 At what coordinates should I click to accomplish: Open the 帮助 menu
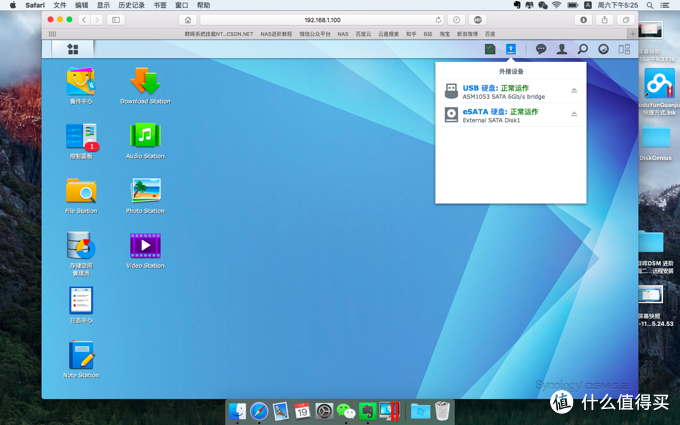(x=203, y=5)
